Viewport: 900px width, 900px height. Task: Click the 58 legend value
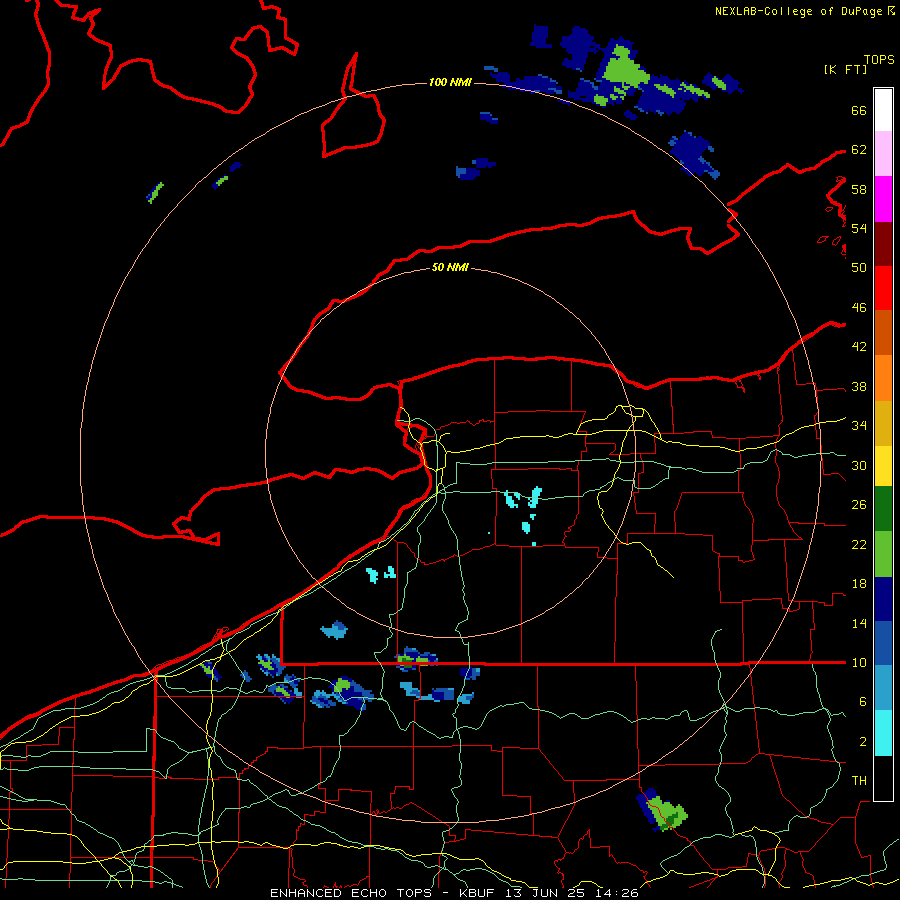coord(859,189)
